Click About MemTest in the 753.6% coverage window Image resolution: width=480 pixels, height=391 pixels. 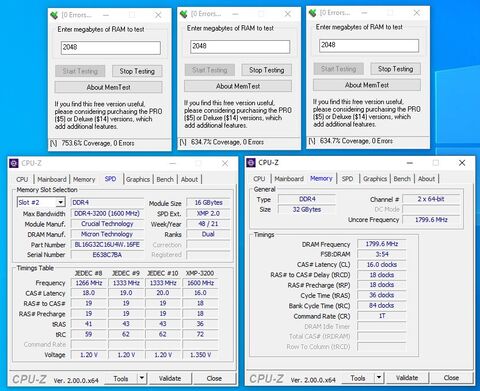[x=109, y=87]
